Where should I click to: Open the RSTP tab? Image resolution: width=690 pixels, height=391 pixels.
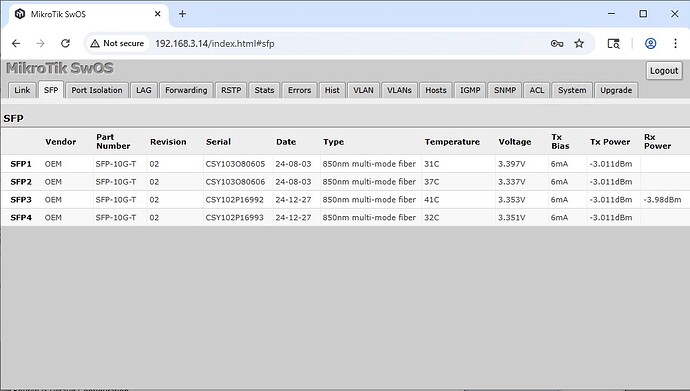pos(231,90)
